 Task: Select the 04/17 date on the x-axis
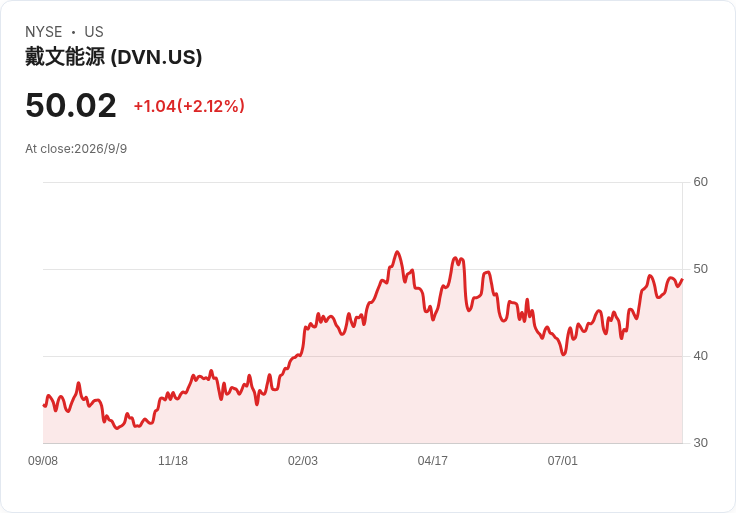tap(432, 461)
